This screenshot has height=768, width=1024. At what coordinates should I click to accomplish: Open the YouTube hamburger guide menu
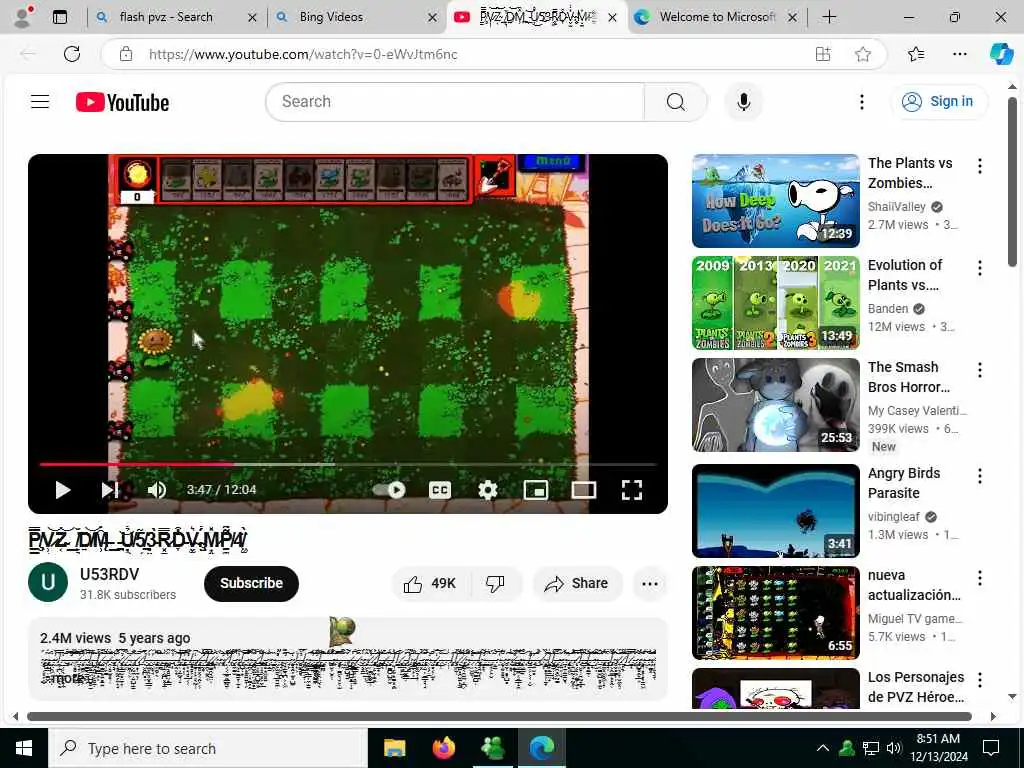tap(40, 102)
